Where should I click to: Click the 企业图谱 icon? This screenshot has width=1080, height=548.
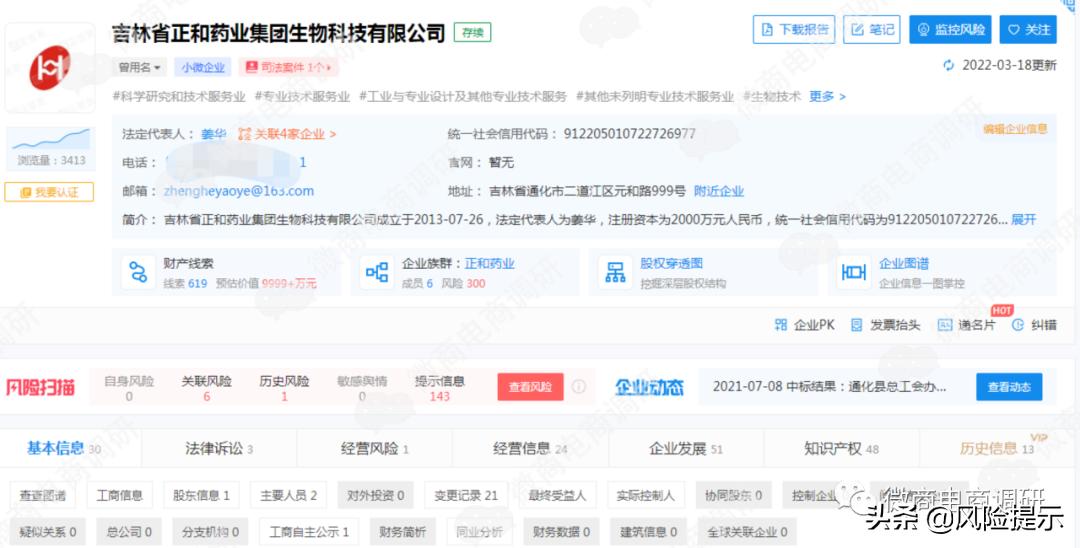854,273
